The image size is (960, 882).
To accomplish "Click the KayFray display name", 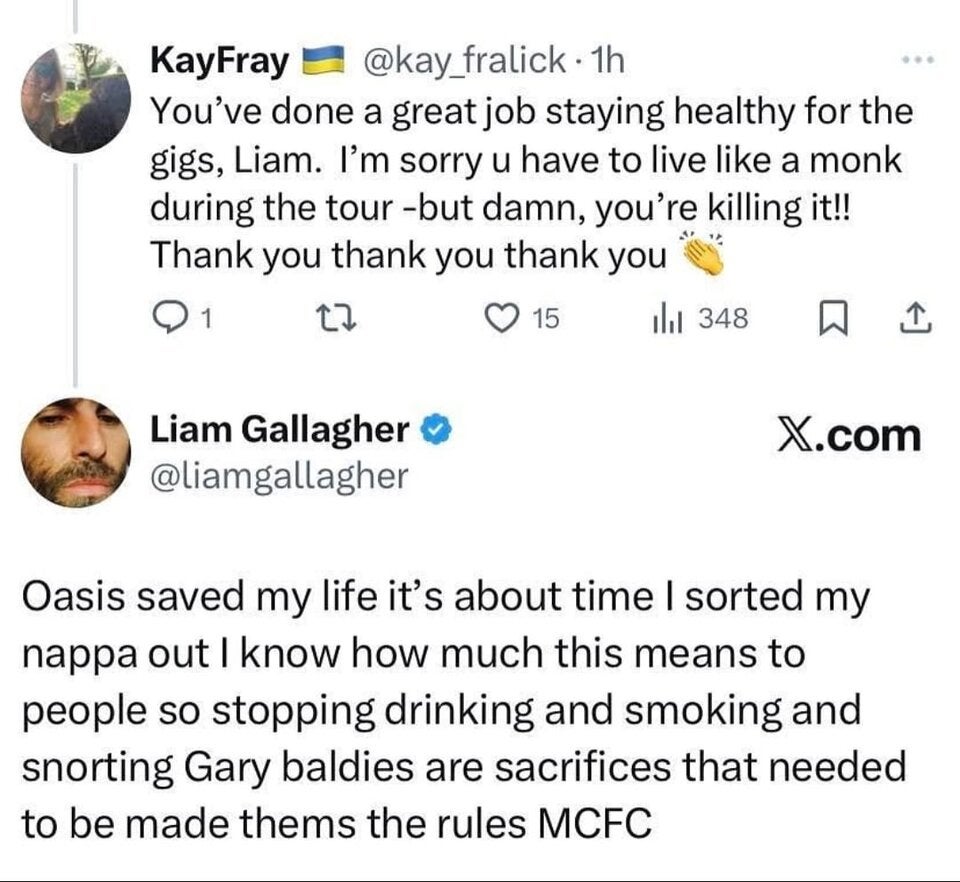I will [219, 60].
